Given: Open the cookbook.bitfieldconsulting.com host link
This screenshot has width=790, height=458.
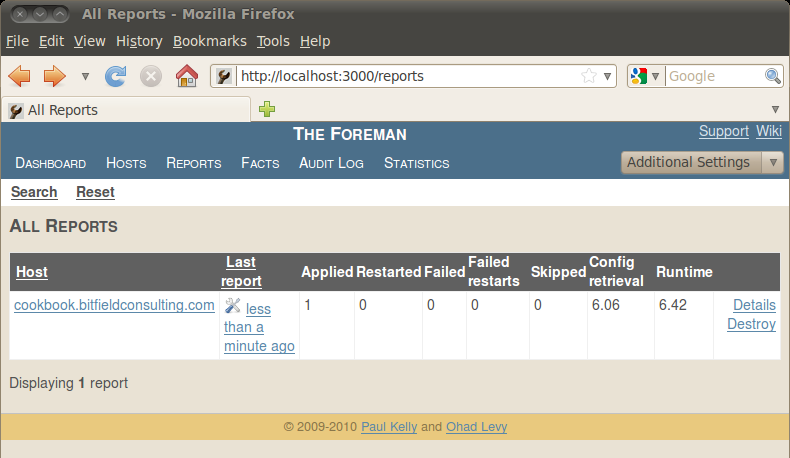Looking at the screenshot, I should tap(114, 305).
